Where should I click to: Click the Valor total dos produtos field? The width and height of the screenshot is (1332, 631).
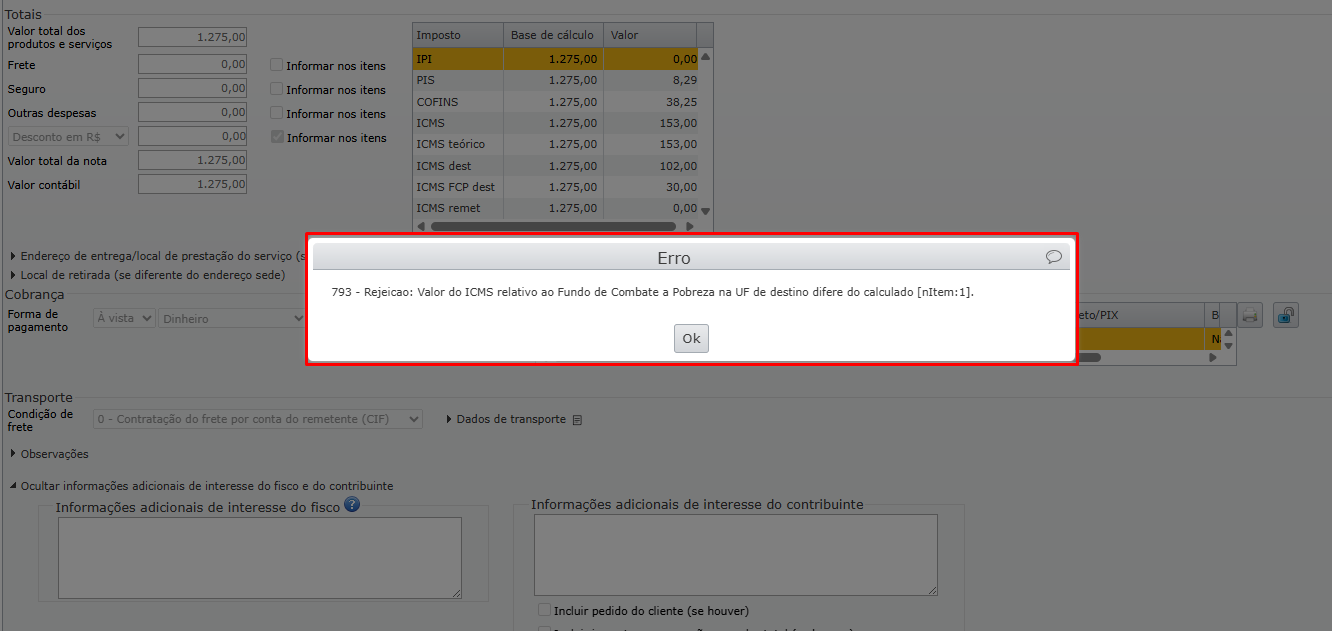click(192, 37)
